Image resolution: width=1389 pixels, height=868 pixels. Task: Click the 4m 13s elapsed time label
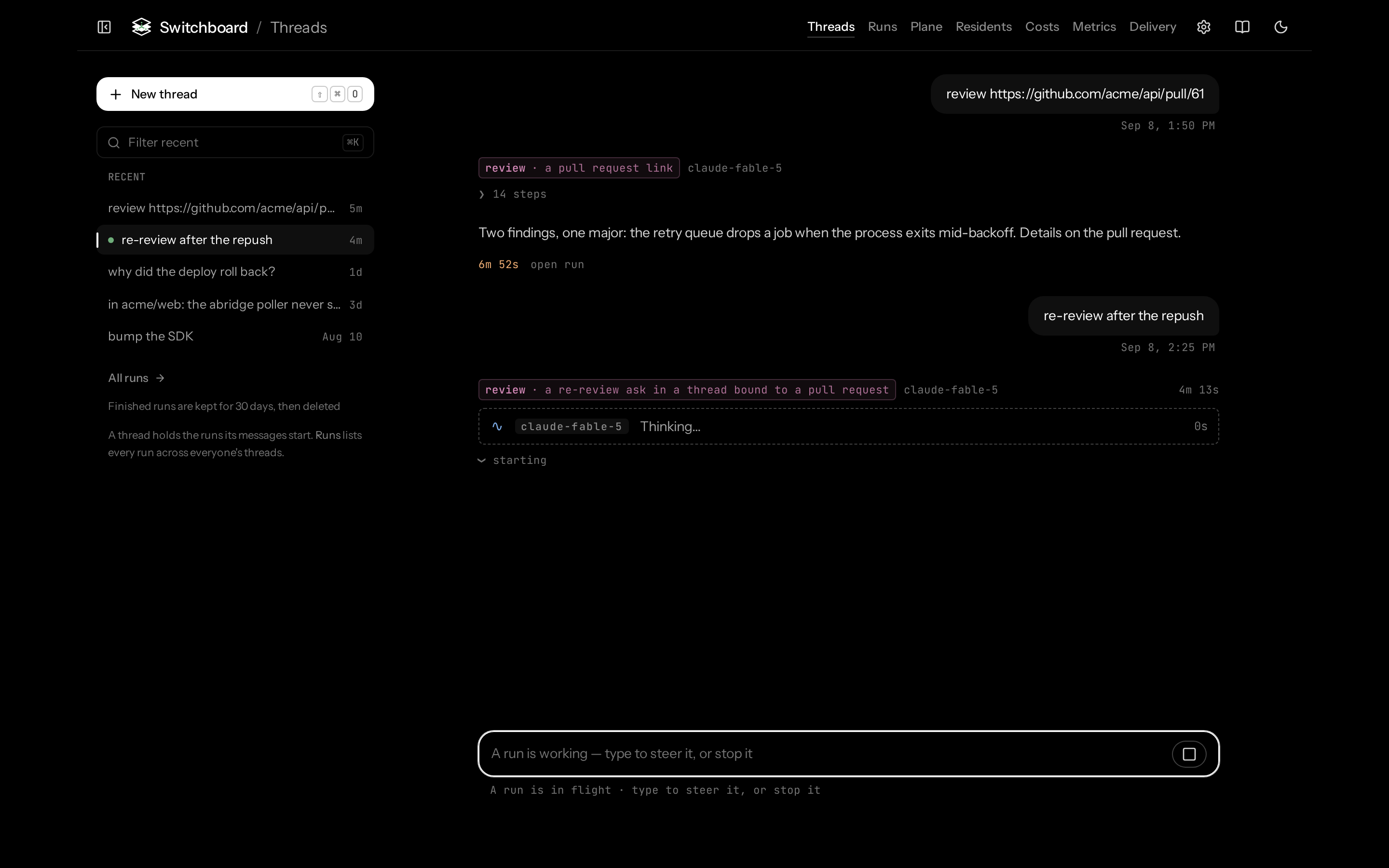[1198, 390]
